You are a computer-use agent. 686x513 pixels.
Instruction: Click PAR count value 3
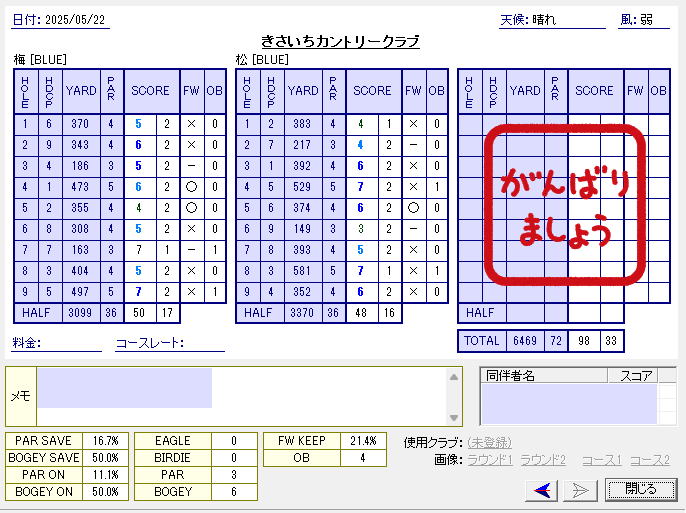[234, 475]
